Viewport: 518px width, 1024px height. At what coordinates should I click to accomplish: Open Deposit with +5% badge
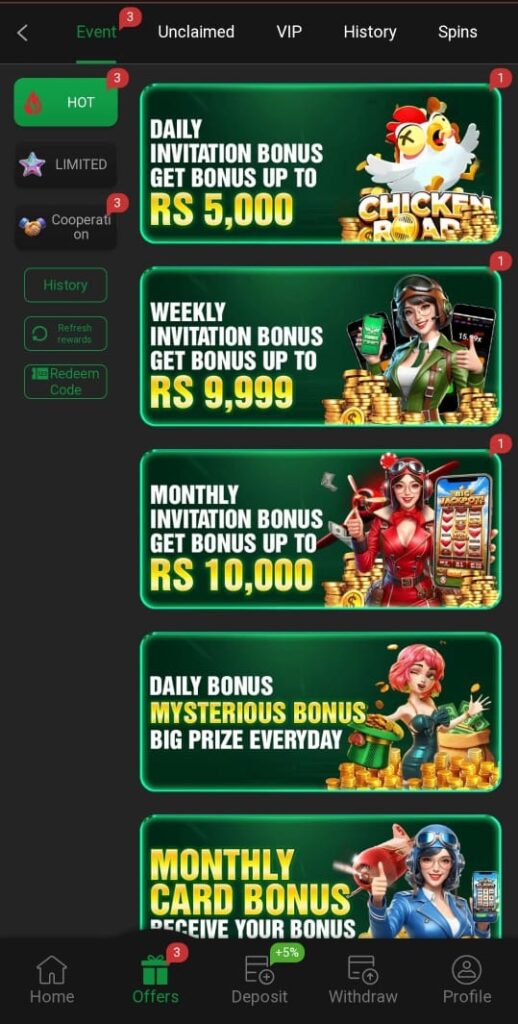259,979
